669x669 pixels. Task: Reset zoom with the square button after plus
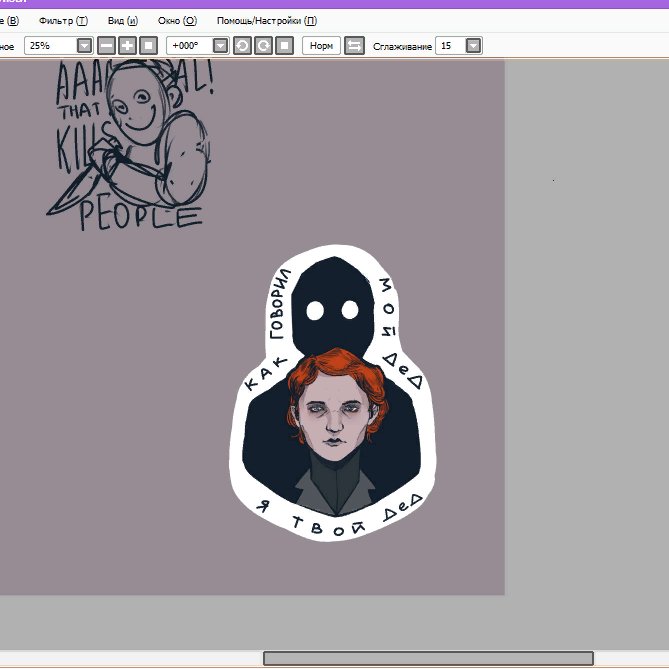148,46
